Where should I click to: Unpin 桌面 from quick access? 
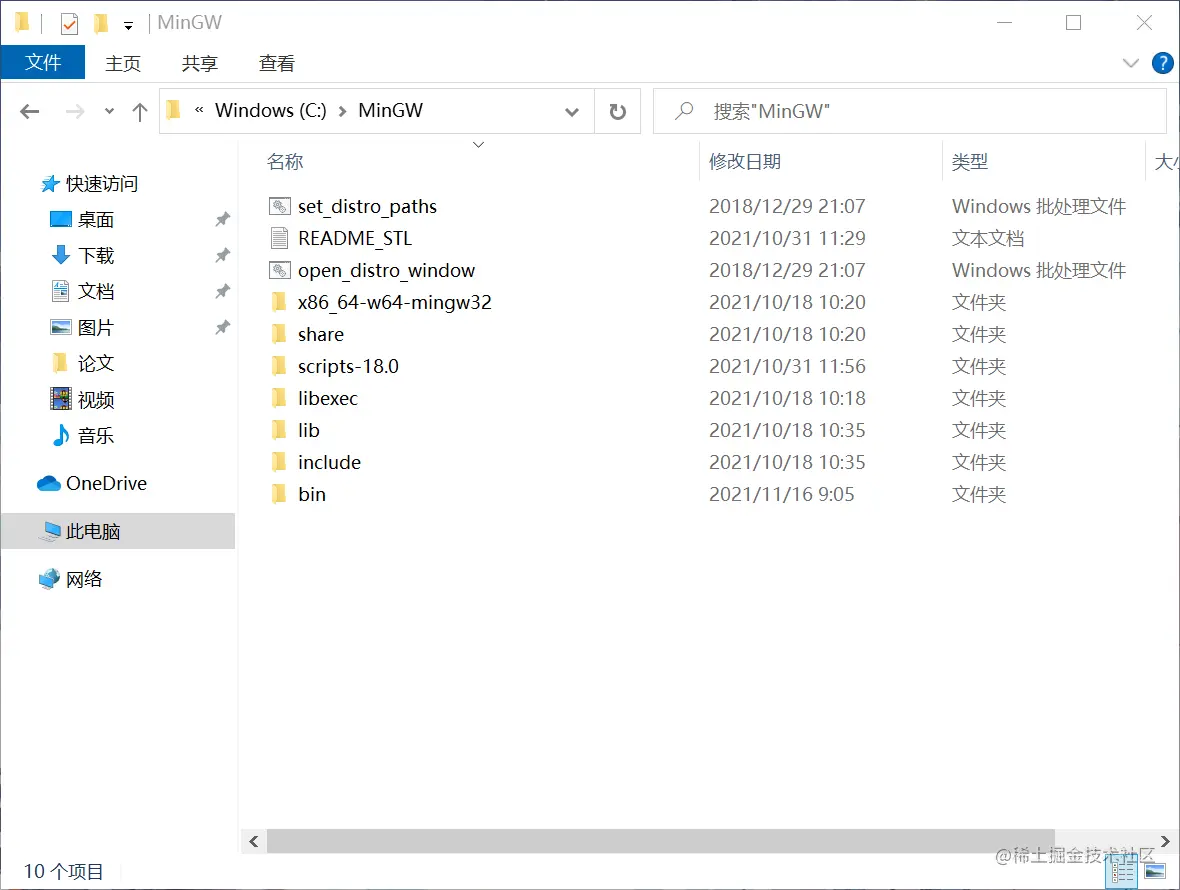click(222, 219)
